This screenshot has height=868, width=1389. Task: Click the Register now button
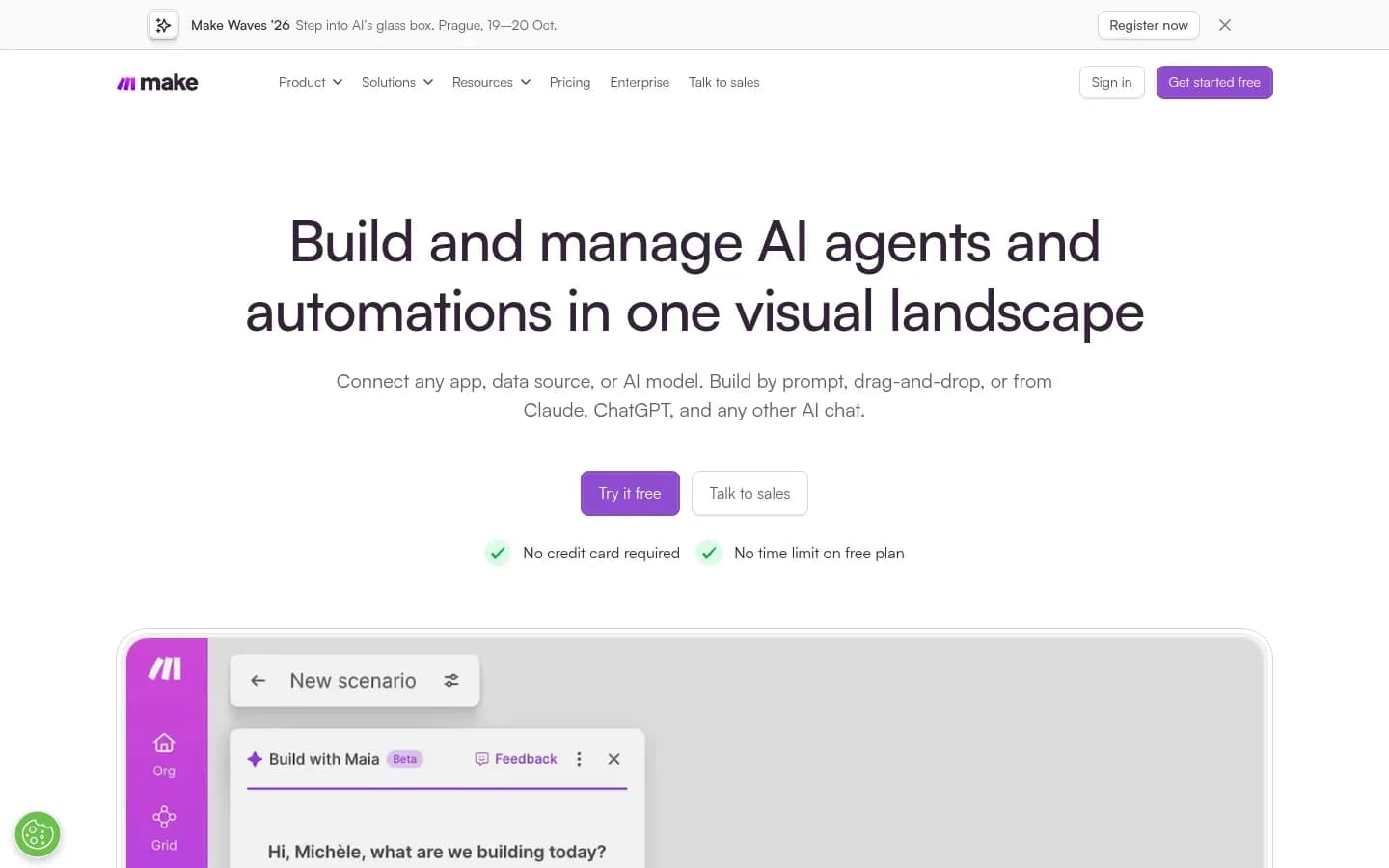click(x=1148, y=25)
